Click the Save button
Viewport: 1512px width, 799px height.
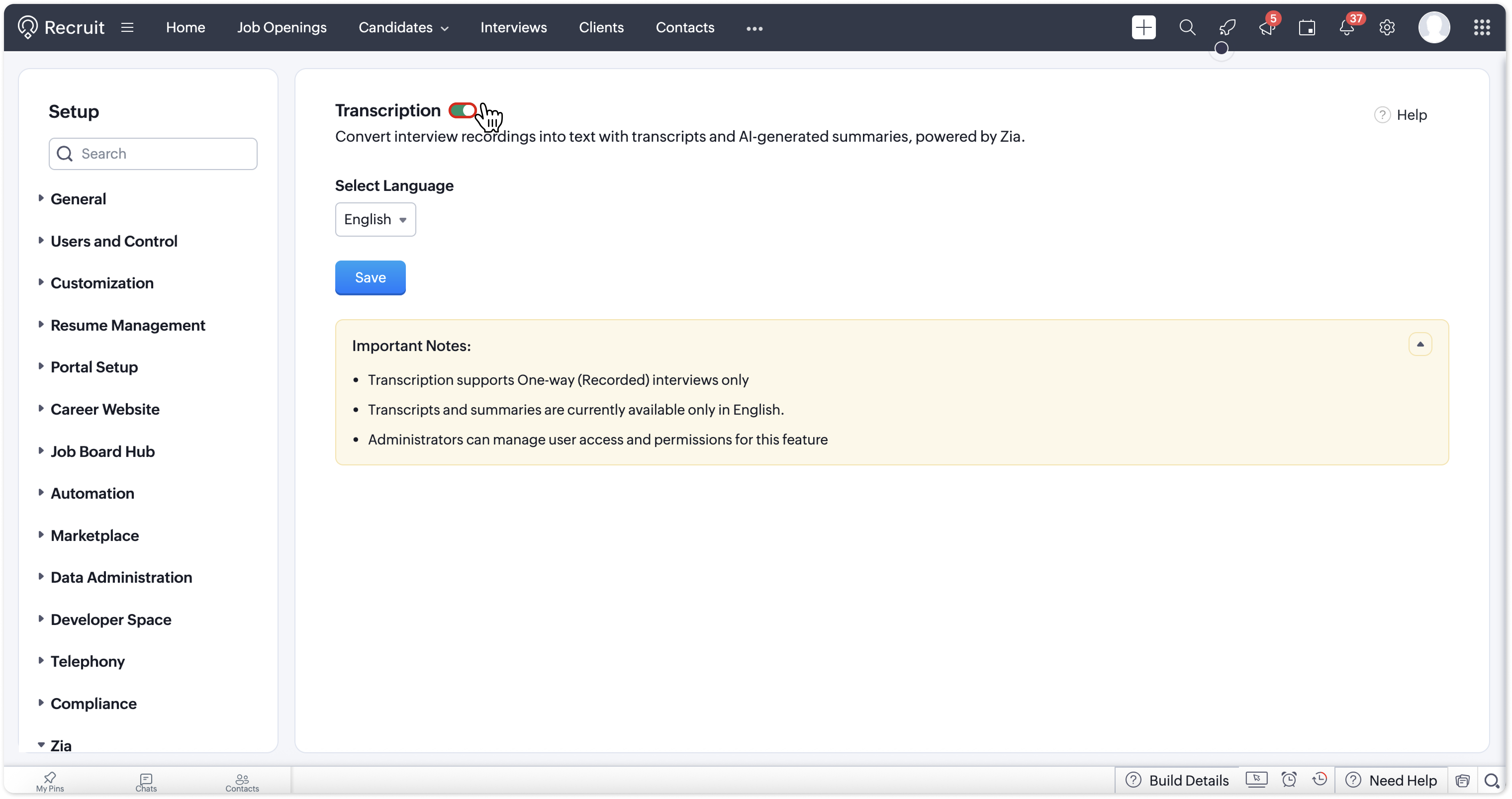370,277
